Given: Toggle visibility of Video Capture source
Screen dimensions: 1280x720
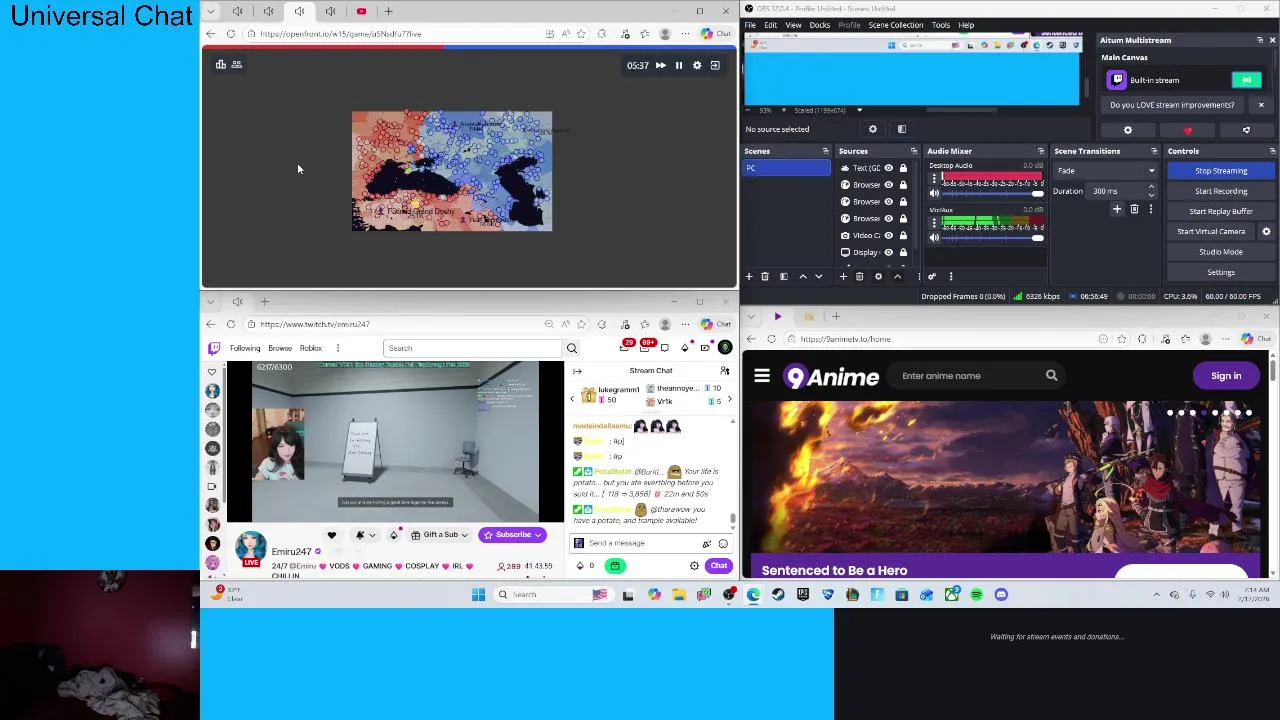Looking at the screenshot, I should point(888,235).
